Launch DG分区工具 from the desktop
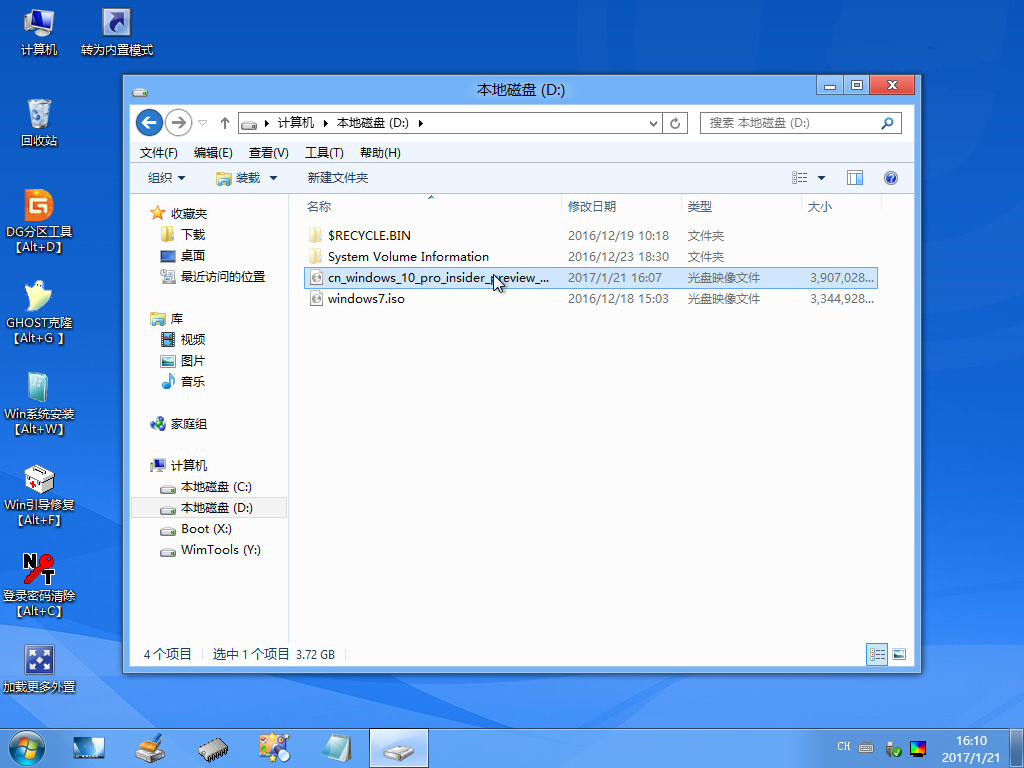This screenshot has height=768, width=1024. click(39, 221)
